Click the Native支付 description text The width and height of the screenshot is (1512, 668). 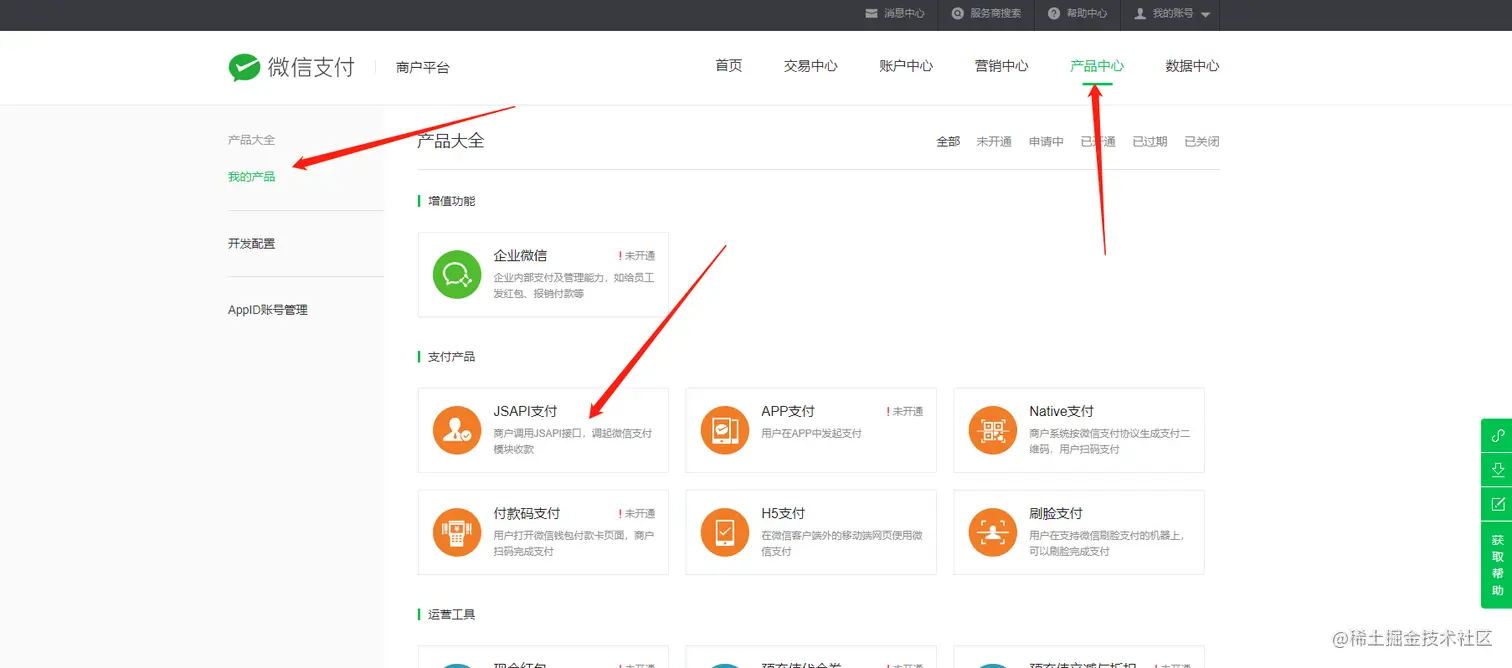tap(1110, 441)
